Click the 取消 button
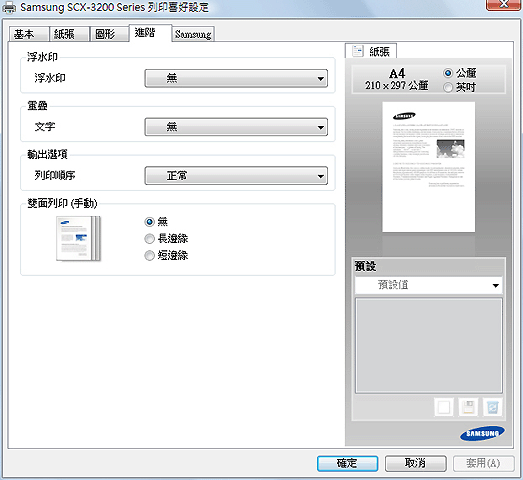Viewport: 523px width, 480px height. coord(416,463)
